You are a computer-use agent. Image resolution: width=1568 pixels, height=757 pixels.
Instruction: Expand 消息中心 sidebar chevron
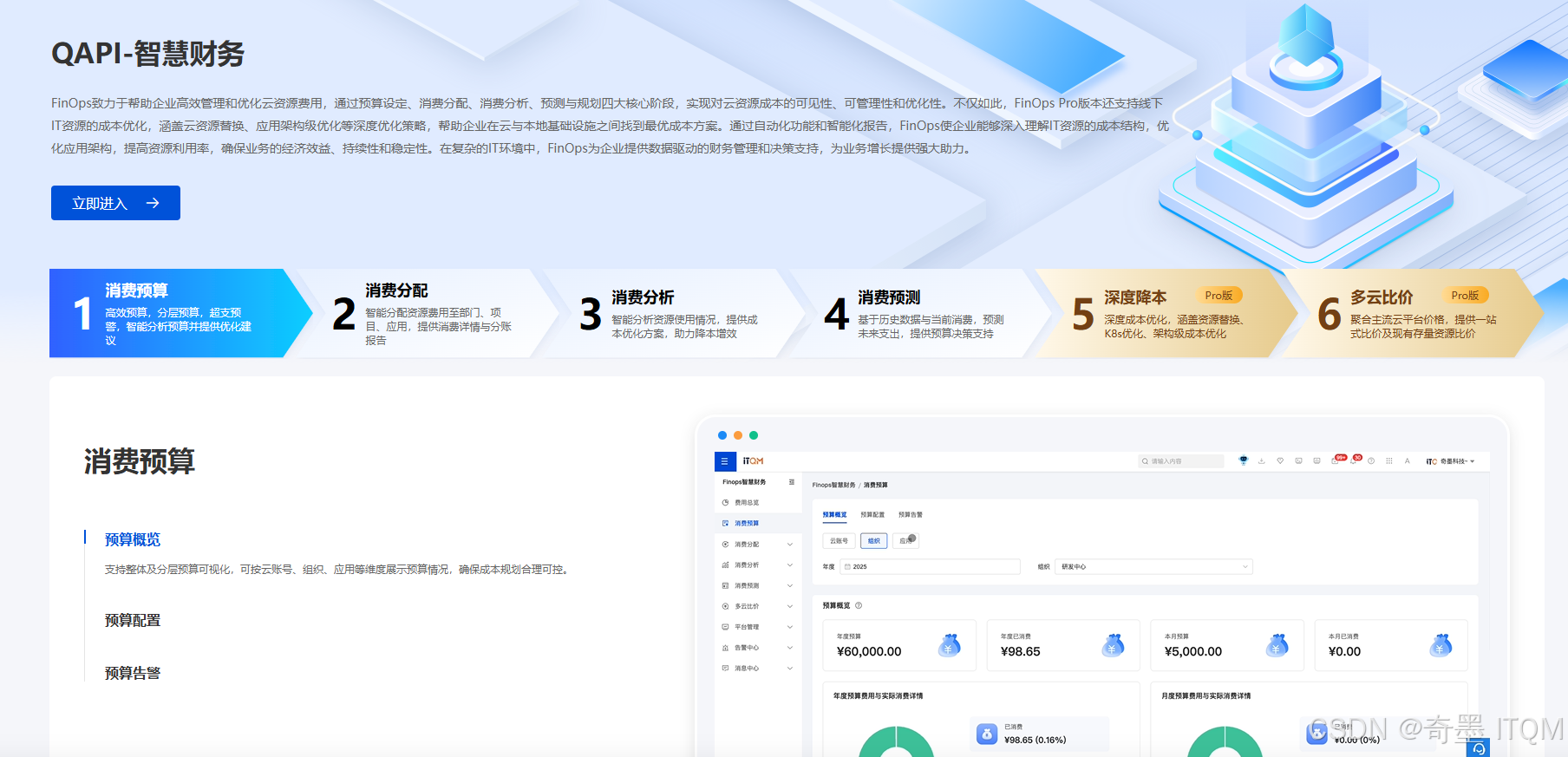790,669
